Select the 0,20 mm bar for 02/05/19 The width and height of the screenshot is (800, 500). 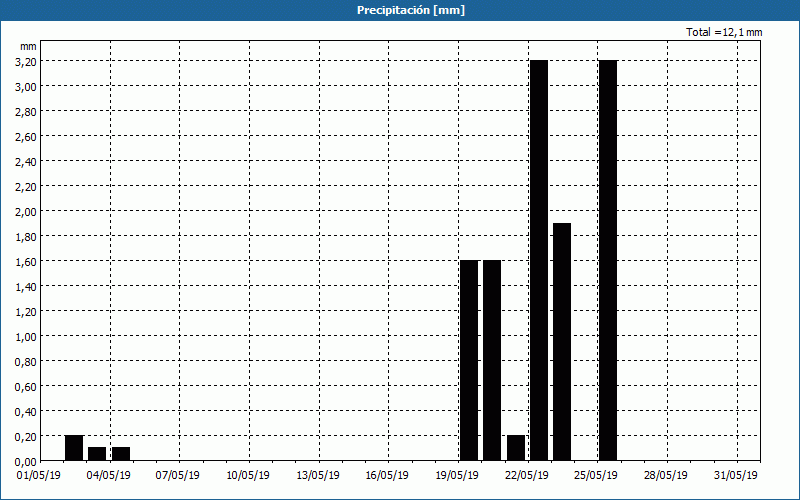[x=74, y=448]
